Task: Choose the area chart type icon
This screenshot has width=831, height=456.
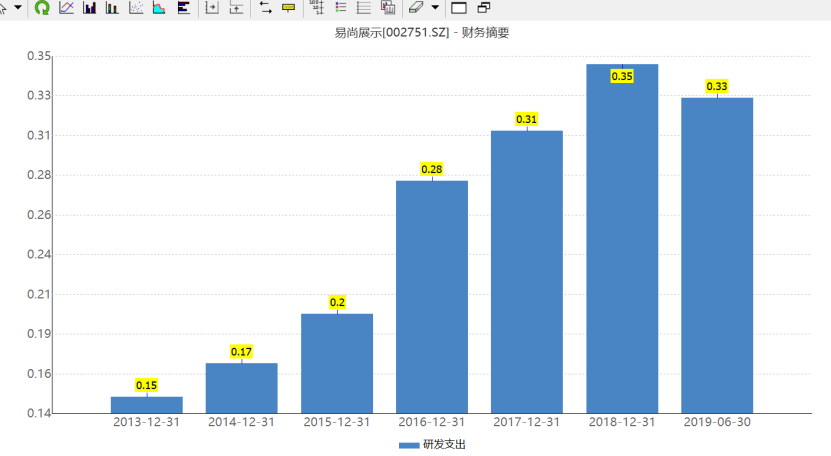Action: [x=159, y=7]
